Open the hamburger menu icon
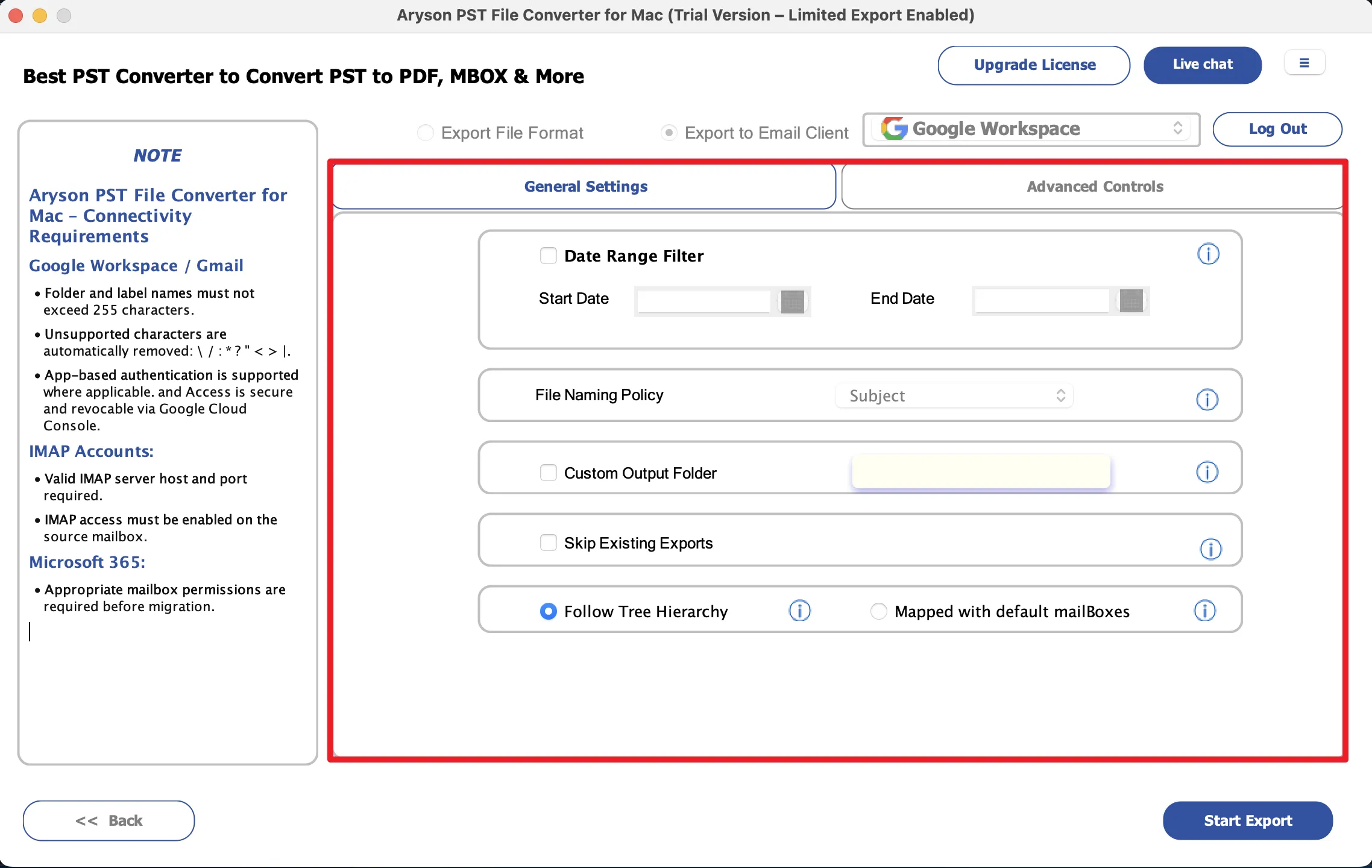 [1304, 63]
